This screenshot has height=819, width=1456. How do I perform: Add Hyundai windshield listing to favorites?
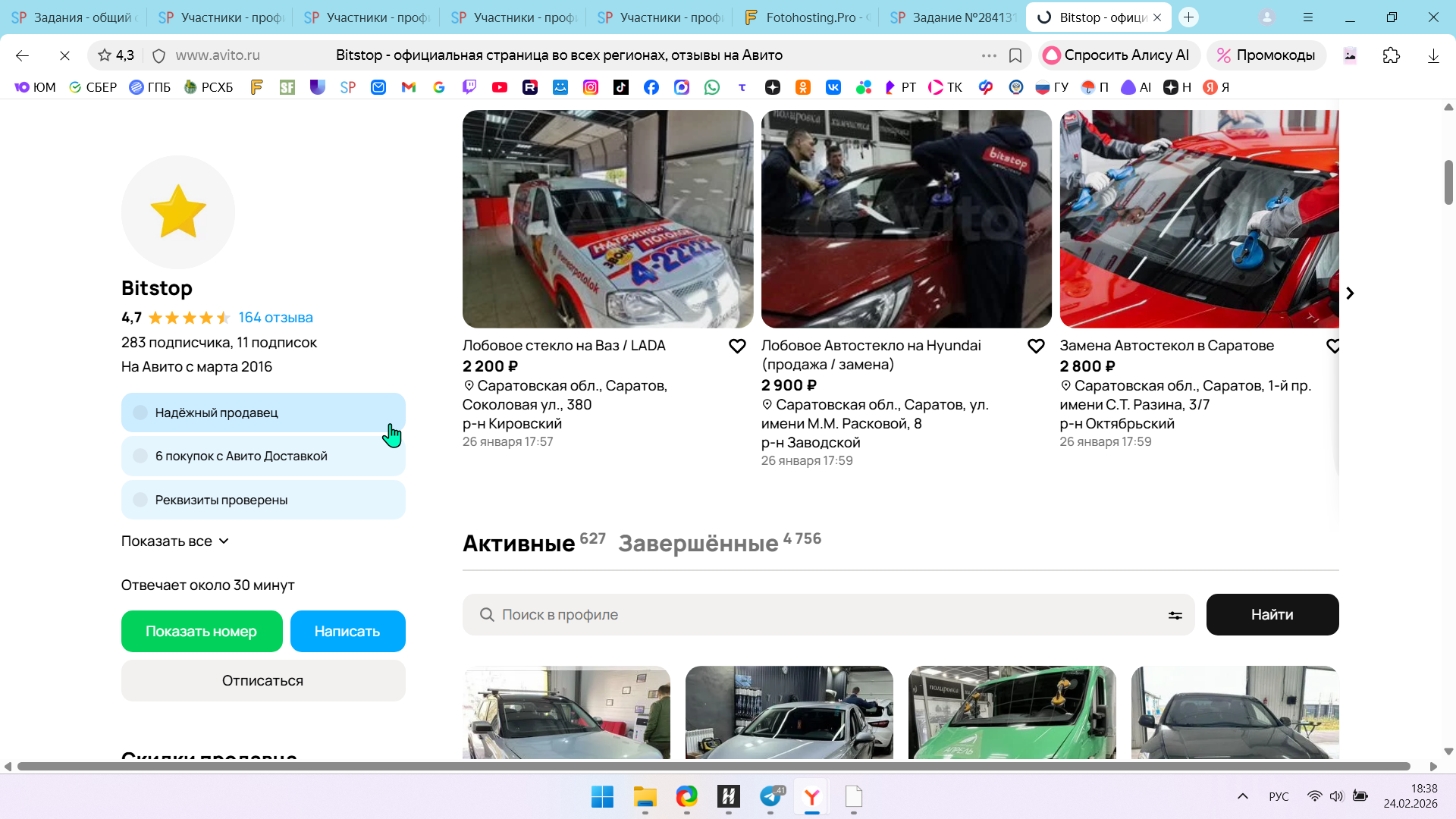tap(1036, 347)
